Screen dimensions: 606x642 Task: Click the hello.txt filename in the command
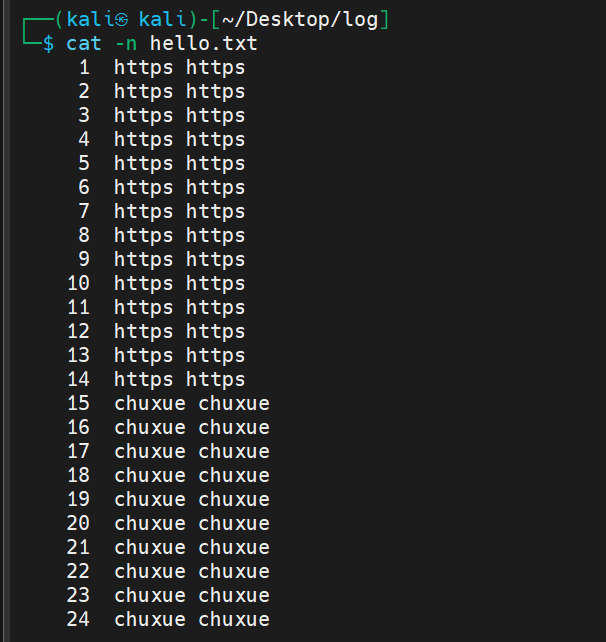204,44
